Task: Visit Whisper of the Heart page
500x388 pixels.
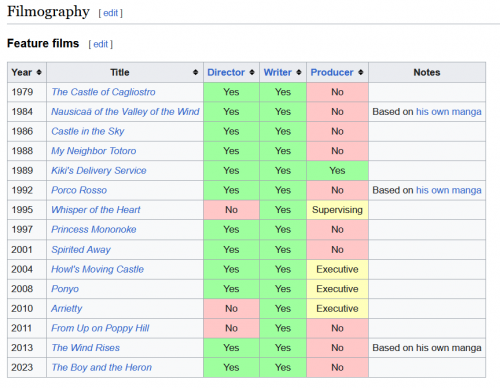Action: tap(96, 210)
